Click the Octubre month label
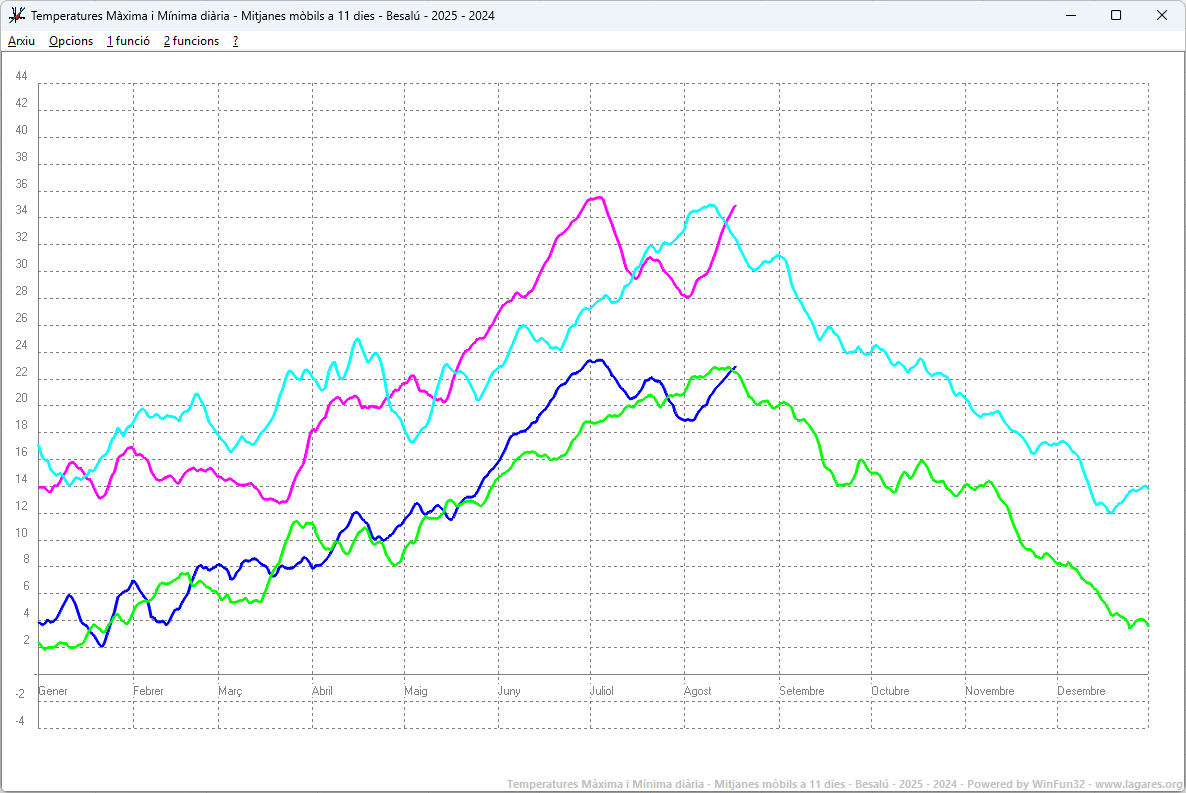This screenshot has width=1186, height=793. (x=890, y=691)
